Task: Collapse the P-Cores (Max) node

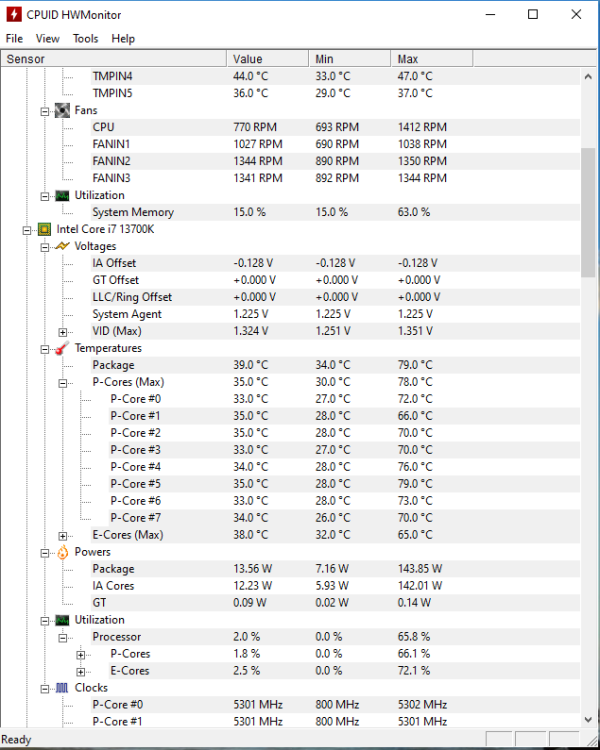Action: coord(63,383)
